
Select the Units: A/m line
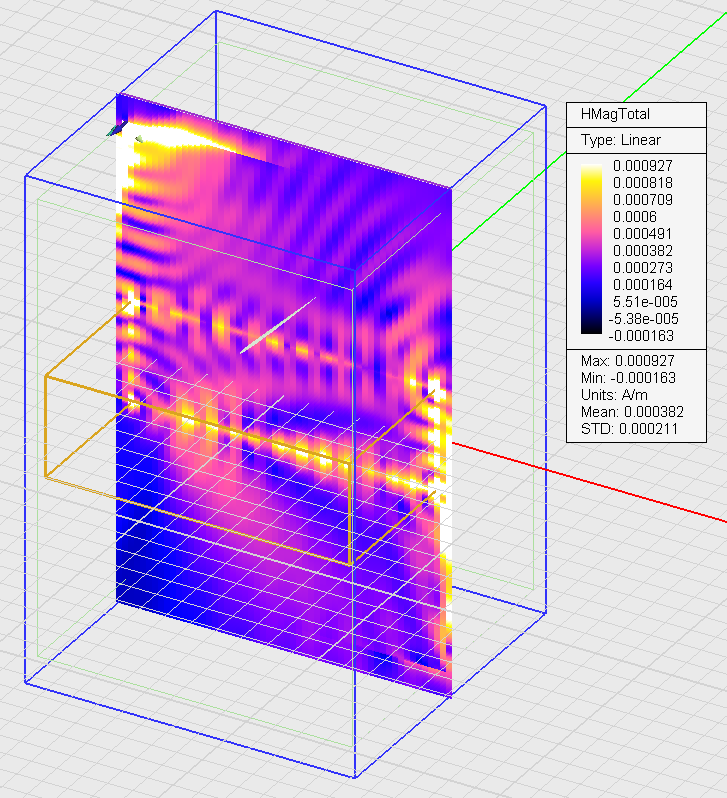(x=615, y=394)
